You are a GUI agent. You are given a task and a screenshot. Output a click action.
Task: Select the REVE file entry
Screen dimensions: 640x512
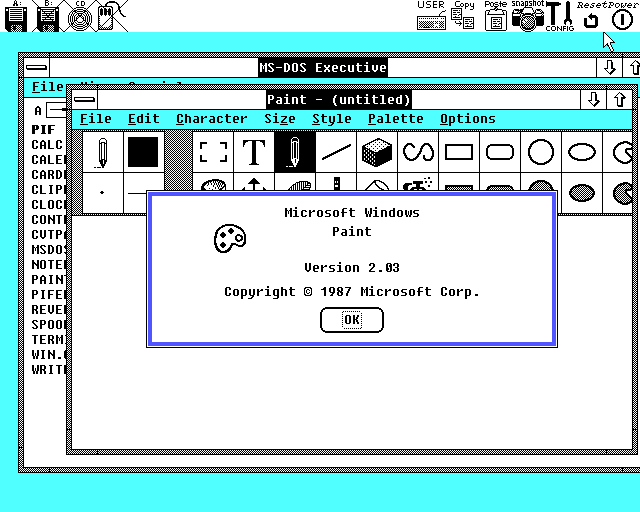tap(49, 309)
